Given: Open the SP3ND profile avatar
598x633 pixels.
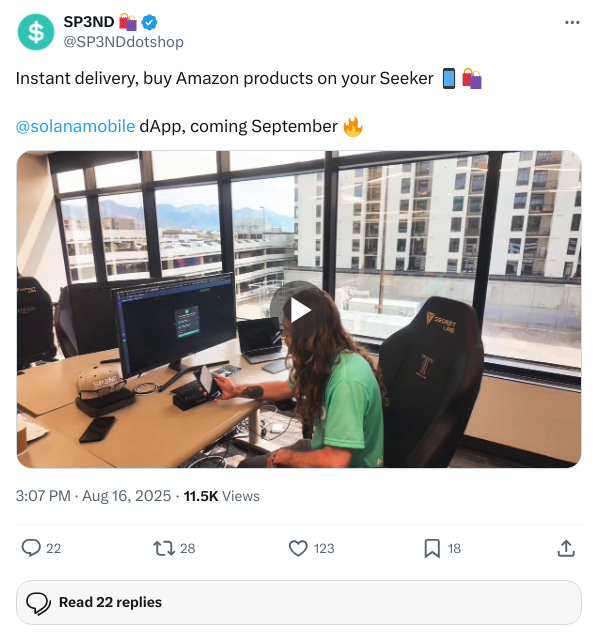Looking at the screenshot, I should click(x=36, y=32).
